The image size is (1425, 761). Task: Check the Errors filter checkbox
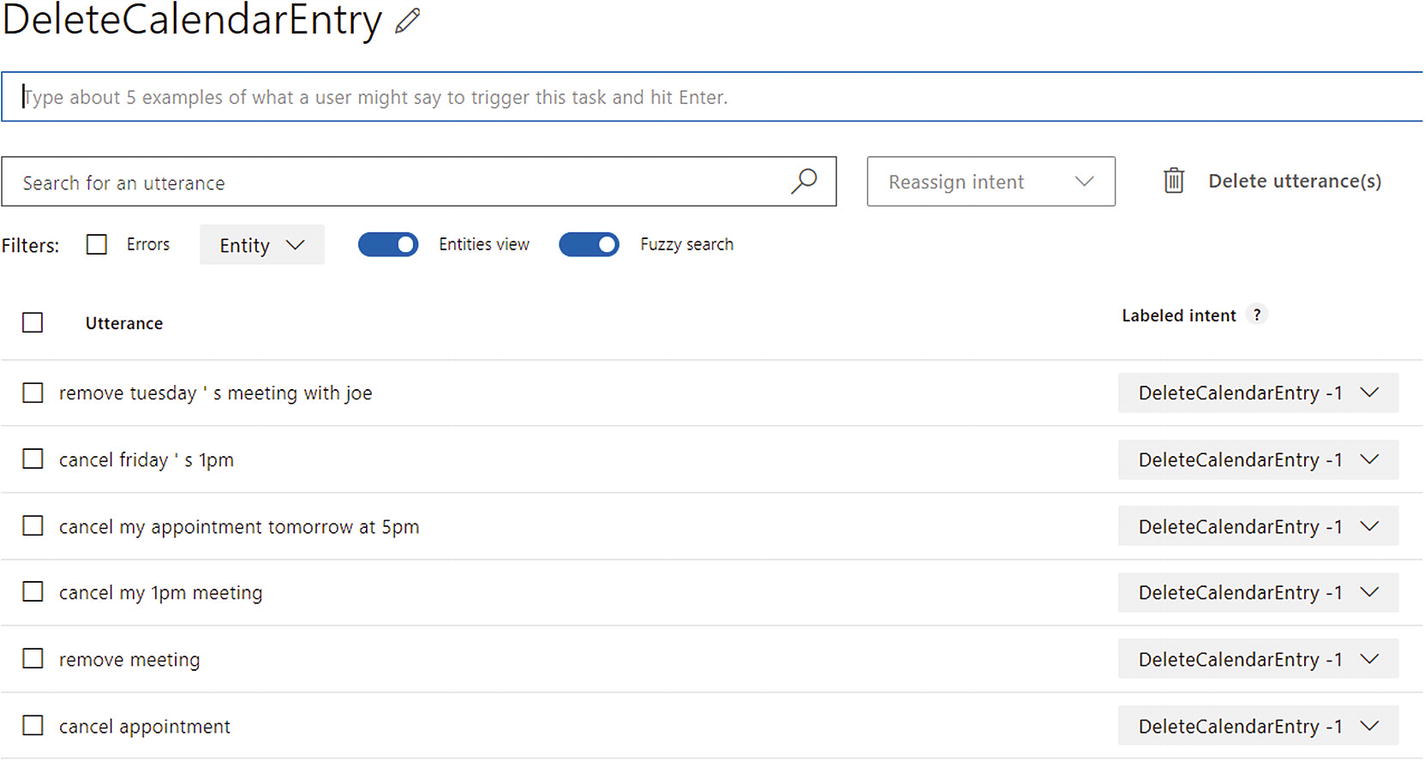coord(97,244)
